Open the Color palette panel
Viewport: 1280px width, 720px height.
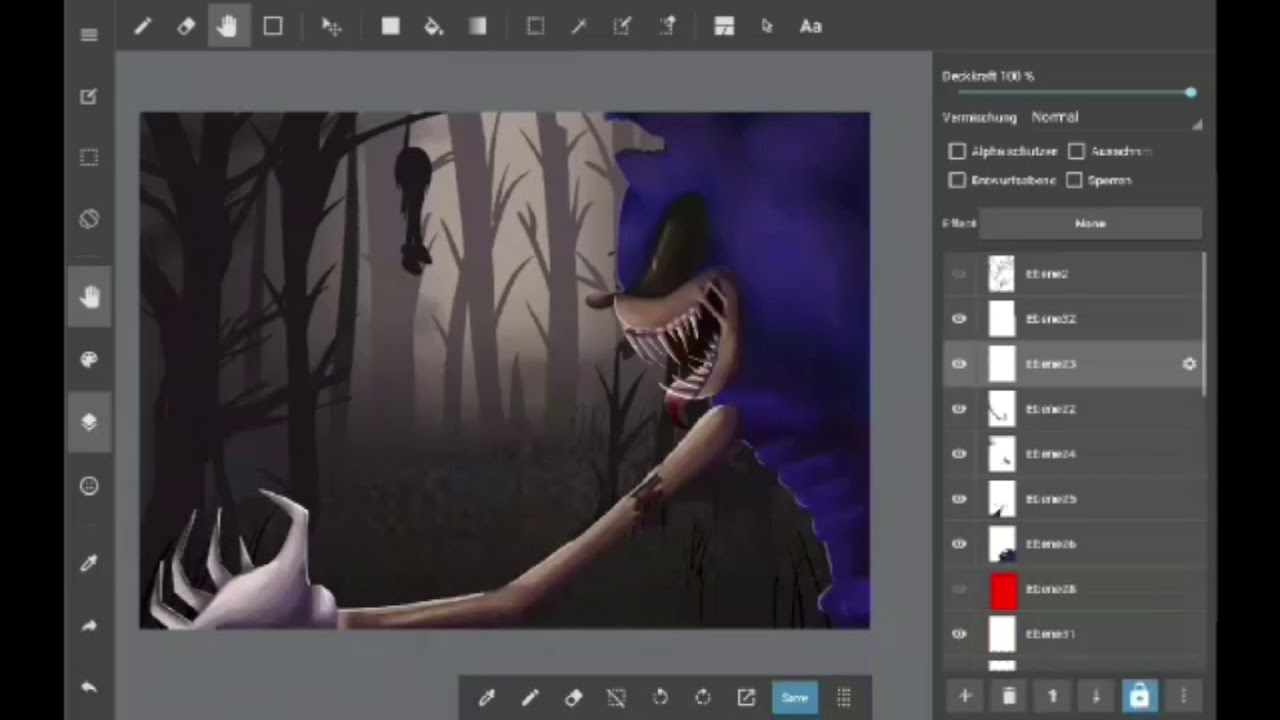tap(89, 360)
